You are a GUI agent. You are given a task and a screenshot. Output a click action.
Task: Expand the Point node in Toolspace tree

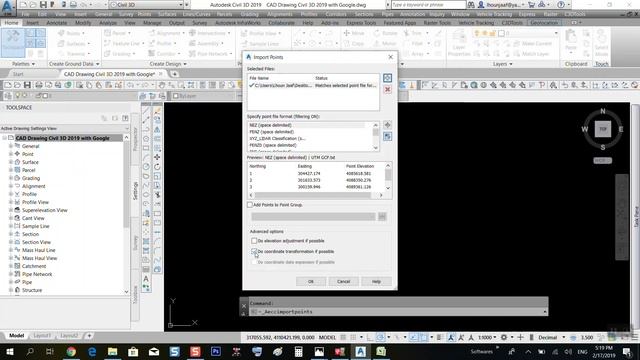[x=11, y=154]
